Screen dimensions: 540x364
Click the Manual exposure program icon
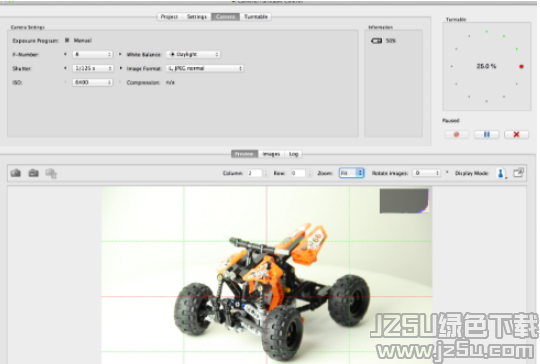pos(67,40)
